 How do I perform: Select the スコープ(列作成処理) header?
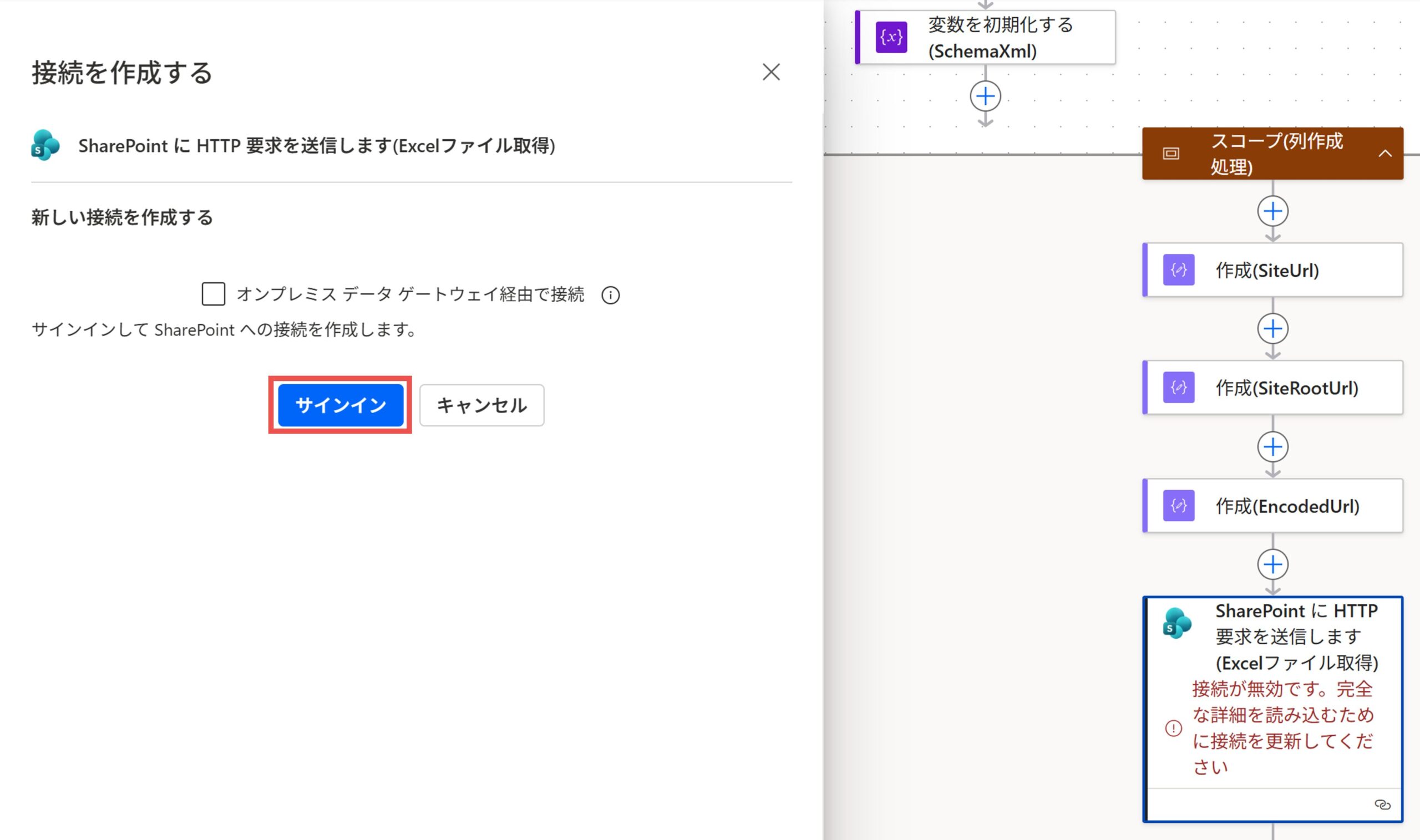click(1272, 154)
